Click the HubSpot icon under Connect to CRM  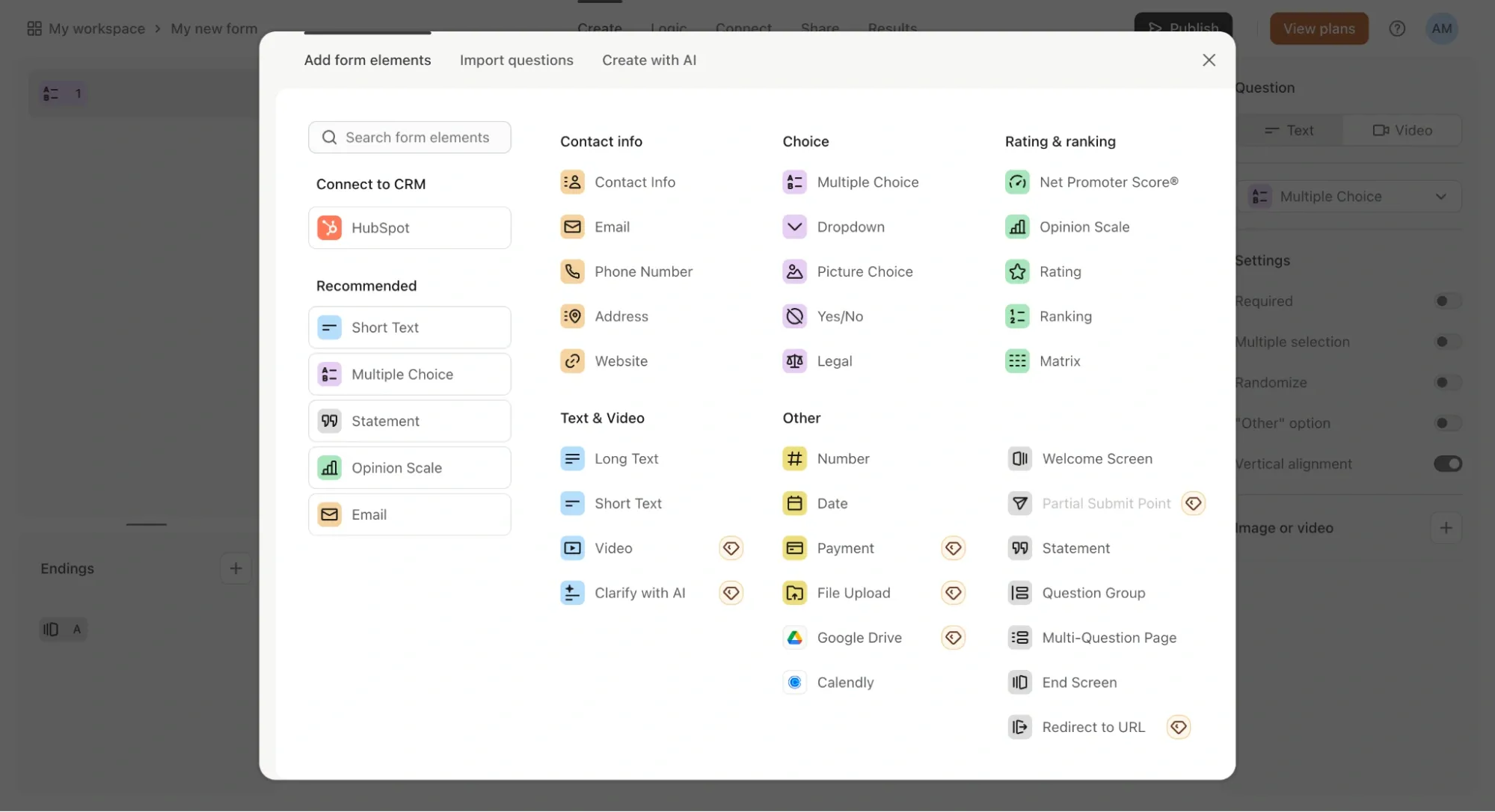pyautogui.click(x=329, y=227)
